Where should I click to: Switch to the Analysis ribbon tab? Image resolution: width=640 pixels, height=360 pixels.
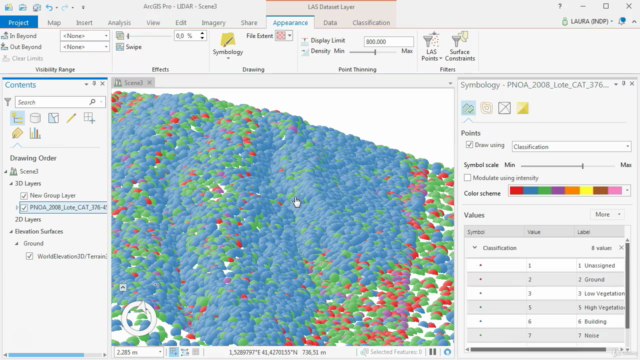[119, 22]
